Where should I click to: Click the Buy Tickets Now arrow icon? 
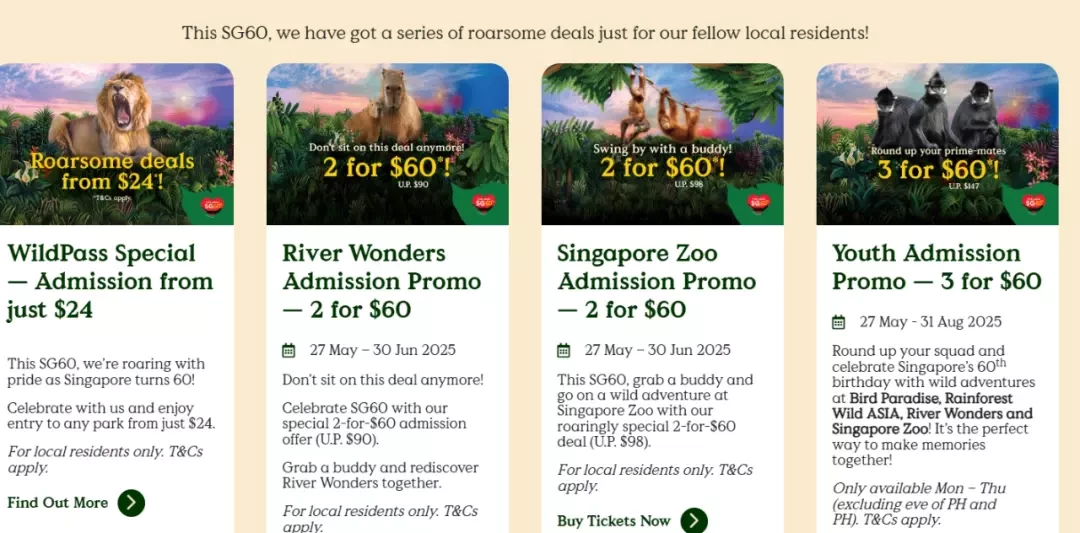694,521
